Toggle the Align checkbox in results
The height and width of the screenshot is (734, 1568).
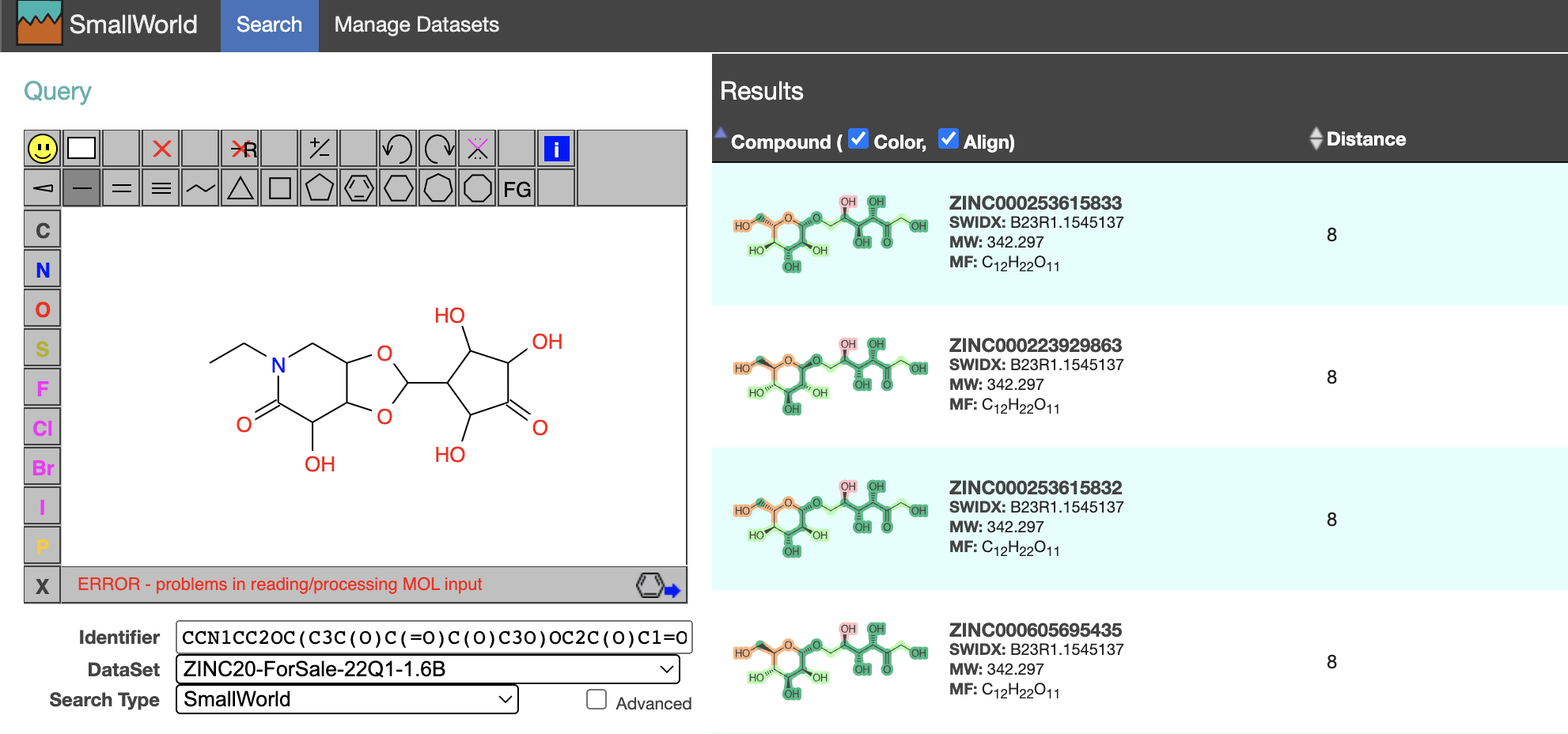[x=948, y=139]
